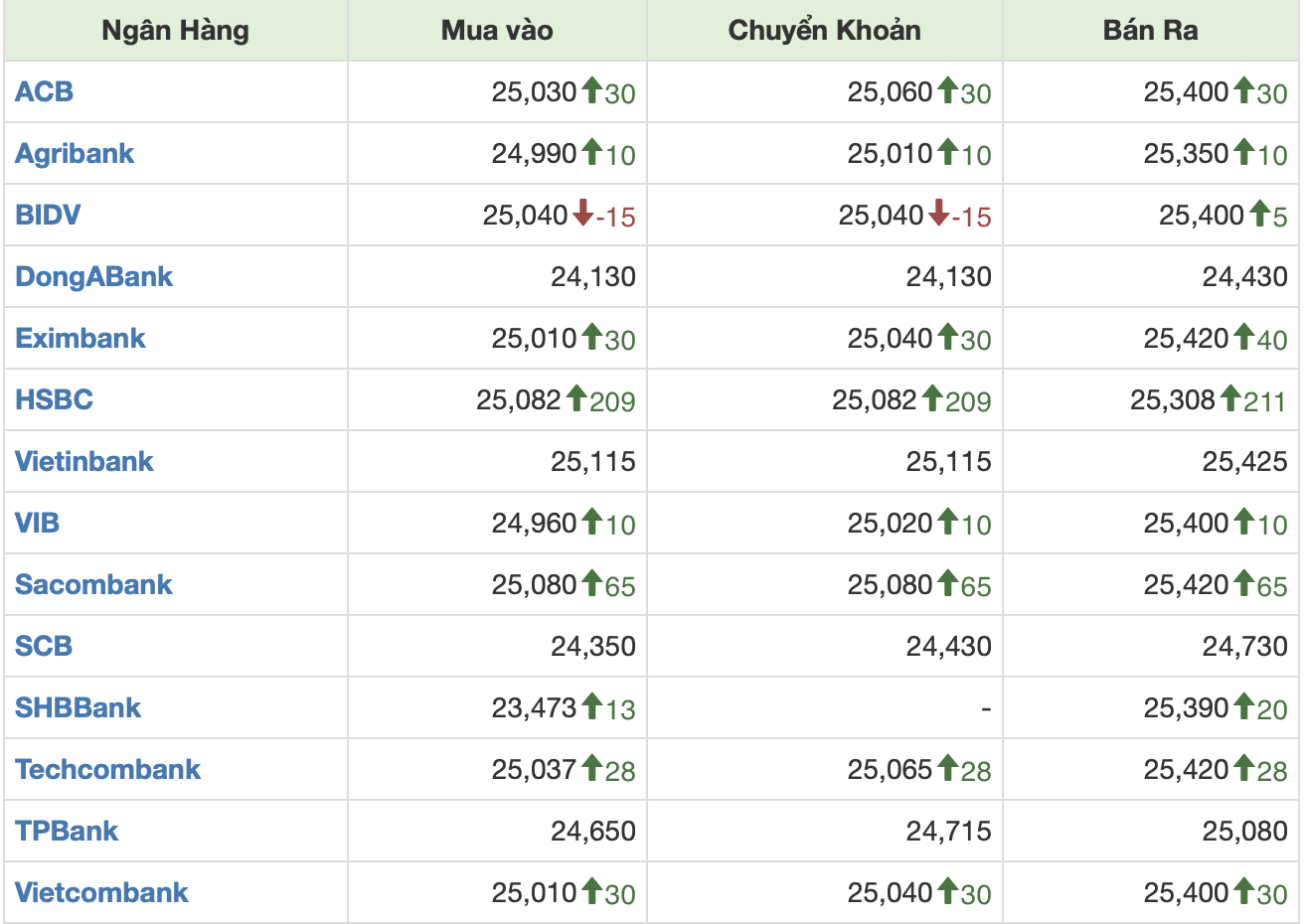
Task: Open the Agribank link
Action: coord(75,153)
